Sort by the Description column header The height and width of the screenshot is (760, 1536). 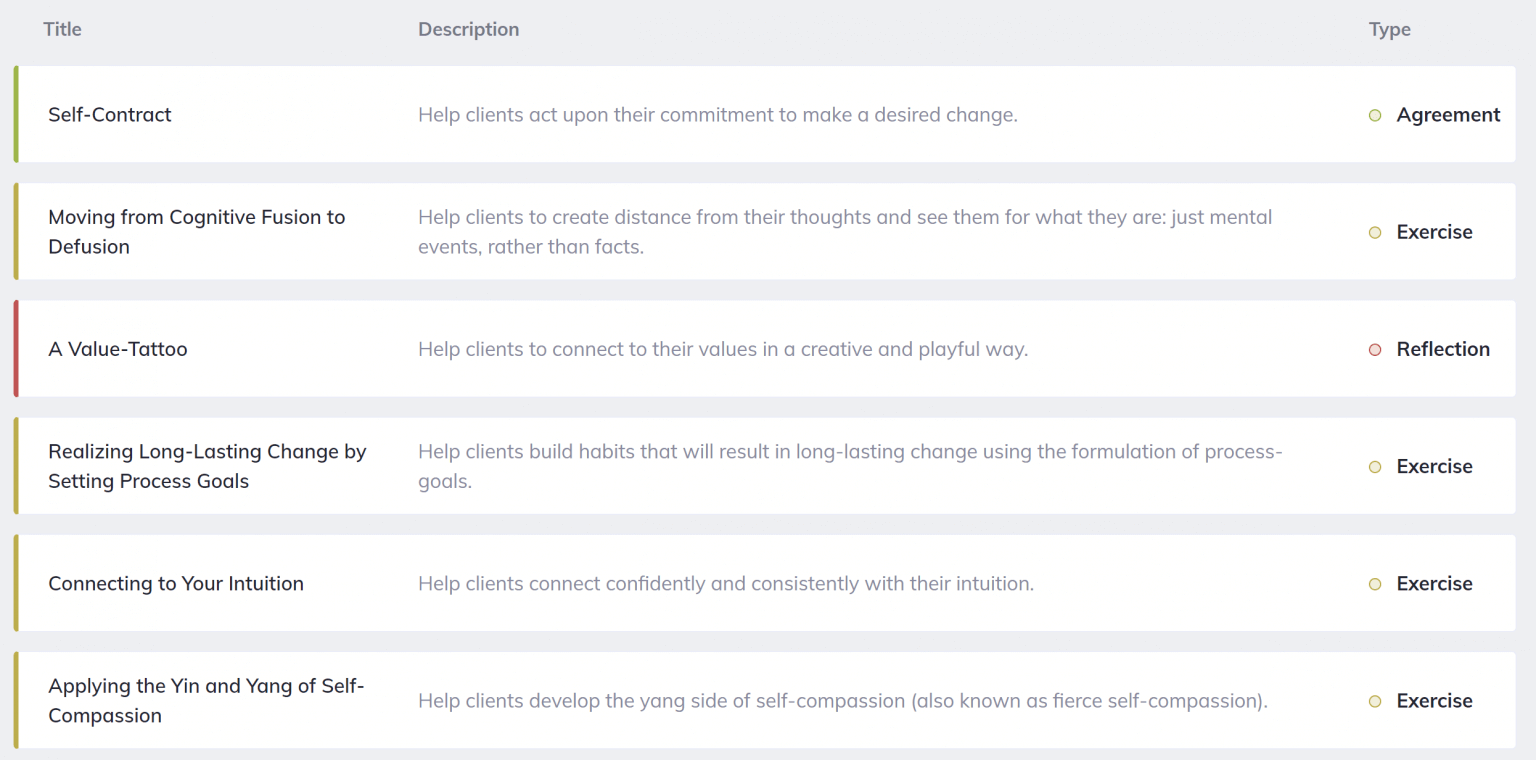click(468, 29)
